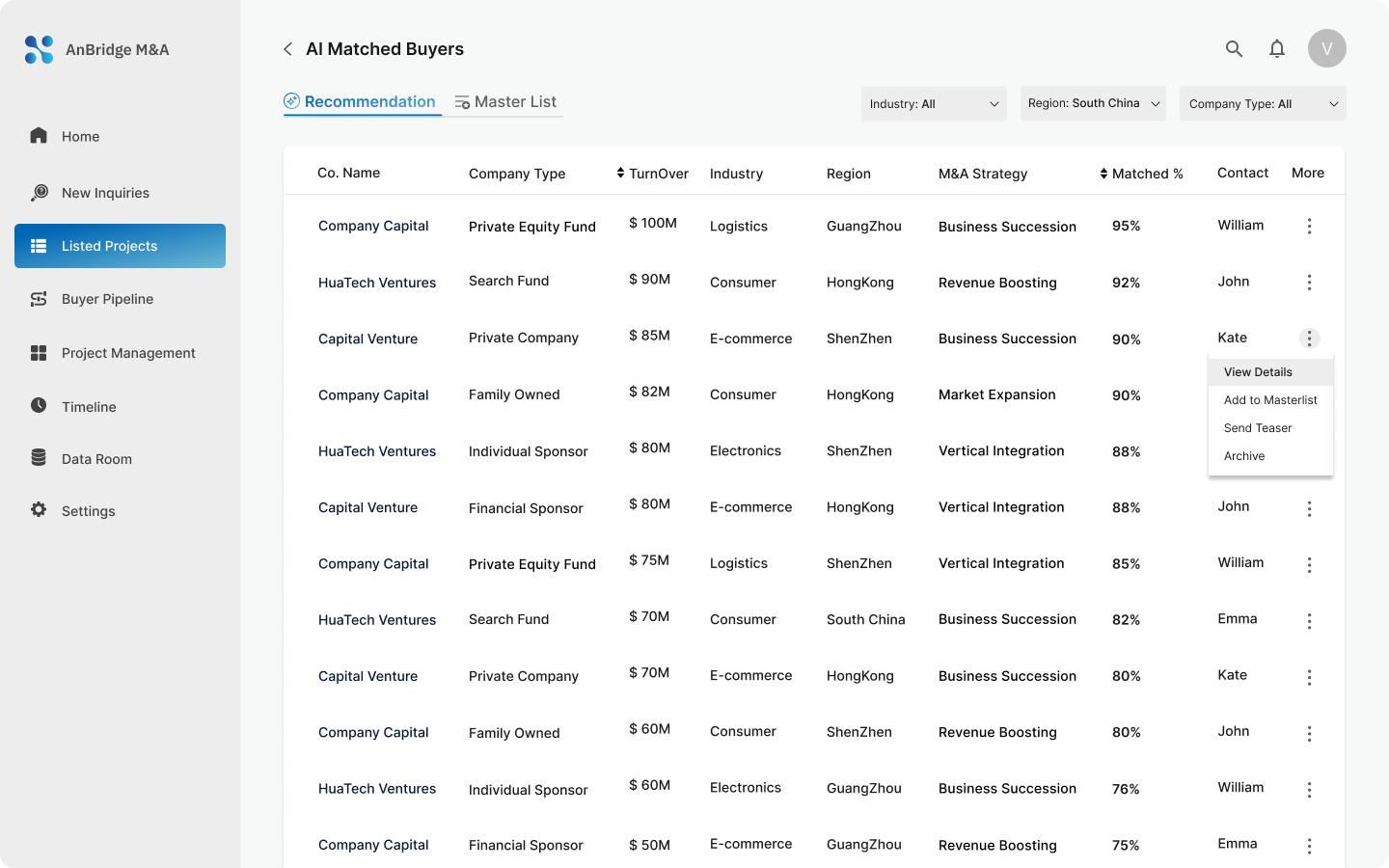Screen dimensions: 1389x868
Task: Click the search magnifier icon
Action: 1234,48
